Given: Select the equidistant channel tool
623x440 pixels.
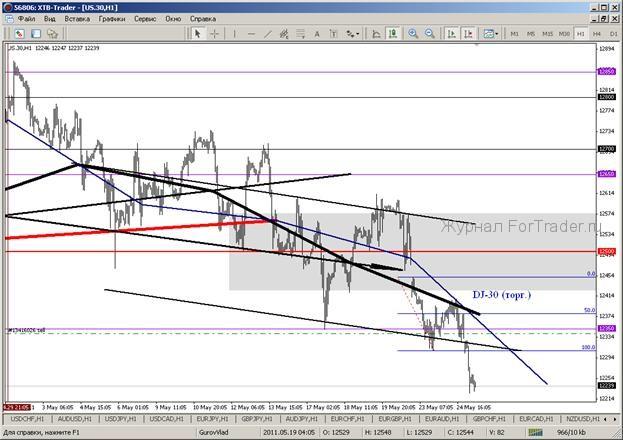Looking at the screenshot, I should tap(284, 34).
